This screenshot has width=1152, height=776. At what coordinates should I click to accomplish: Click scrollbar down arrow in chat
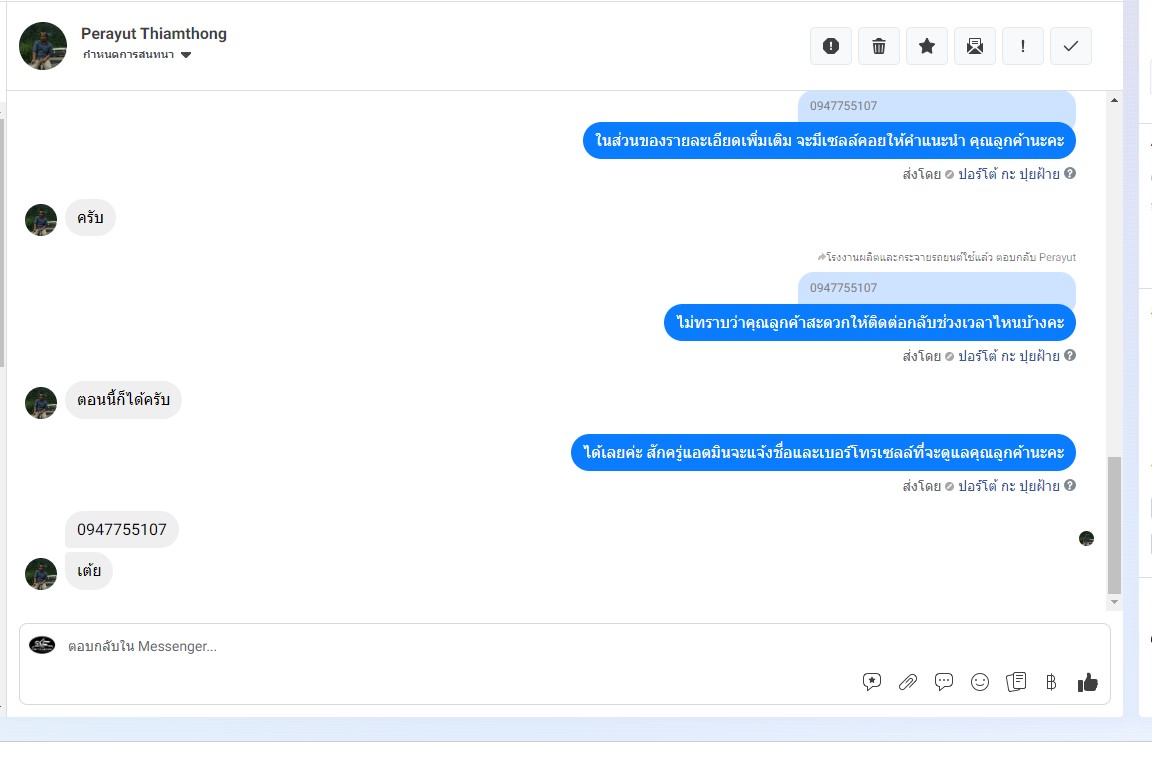pyautogui.click(x=1115, y=602)
